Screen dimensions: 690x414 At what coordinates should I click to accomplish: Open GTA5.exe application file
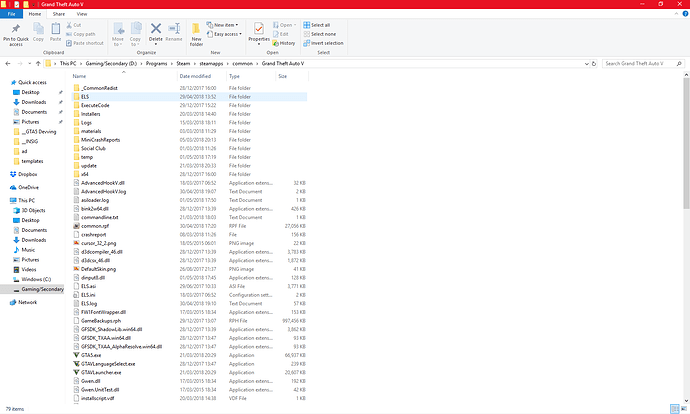90,354
